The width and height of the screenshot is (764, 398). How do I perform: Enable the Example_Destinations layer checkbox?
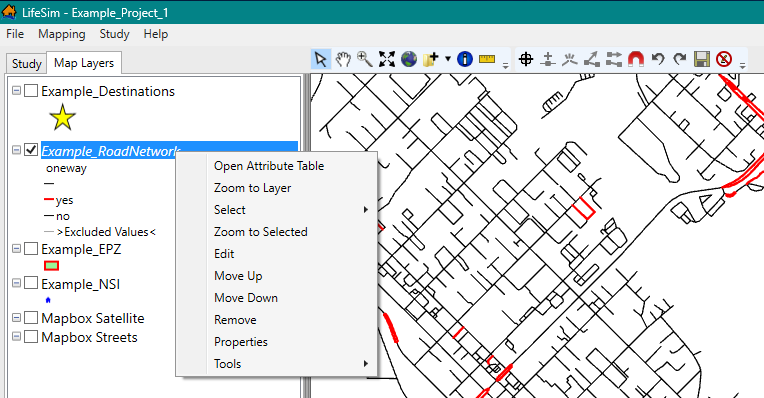31,91
